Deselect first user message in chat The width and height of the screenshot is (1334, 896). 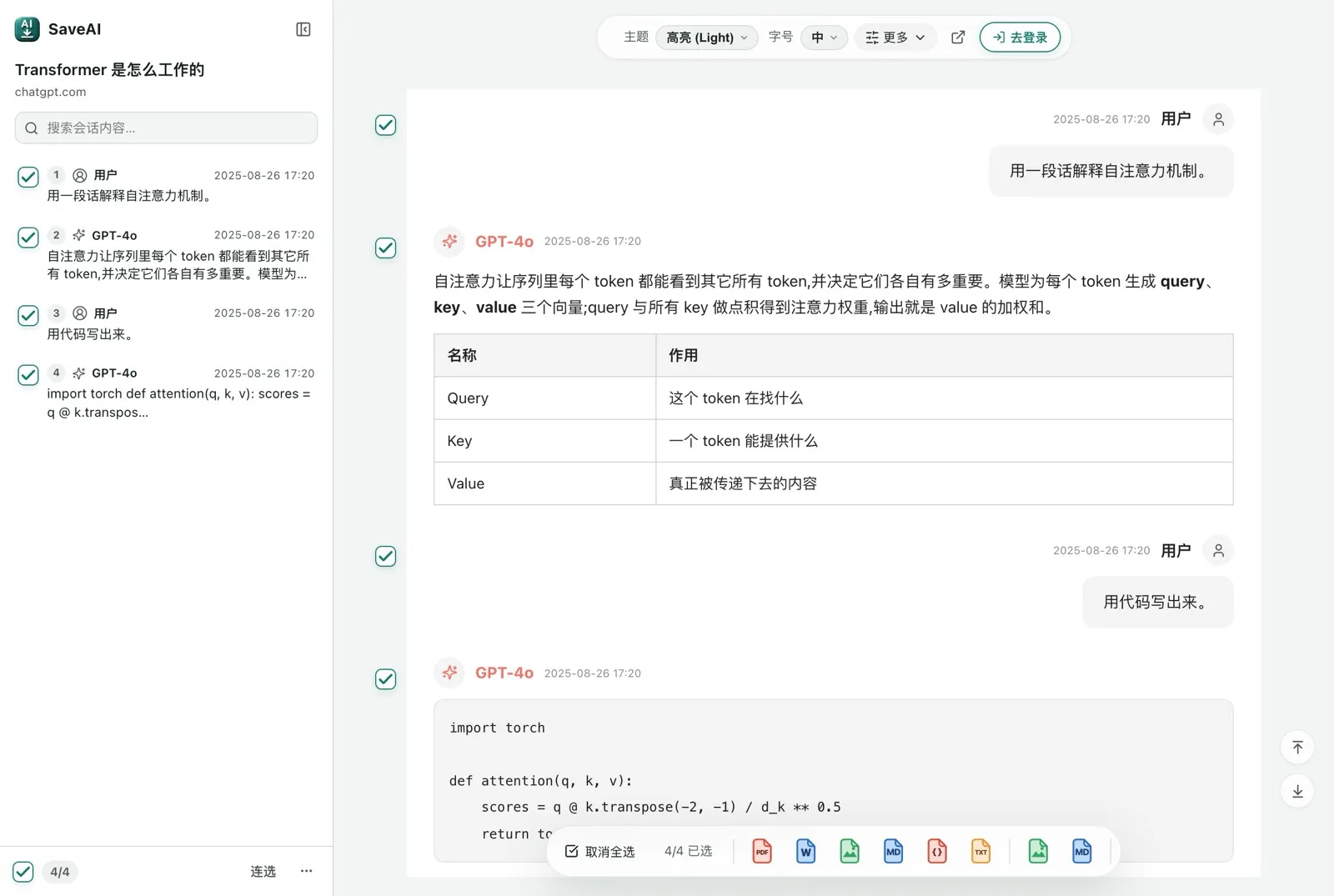385,125
